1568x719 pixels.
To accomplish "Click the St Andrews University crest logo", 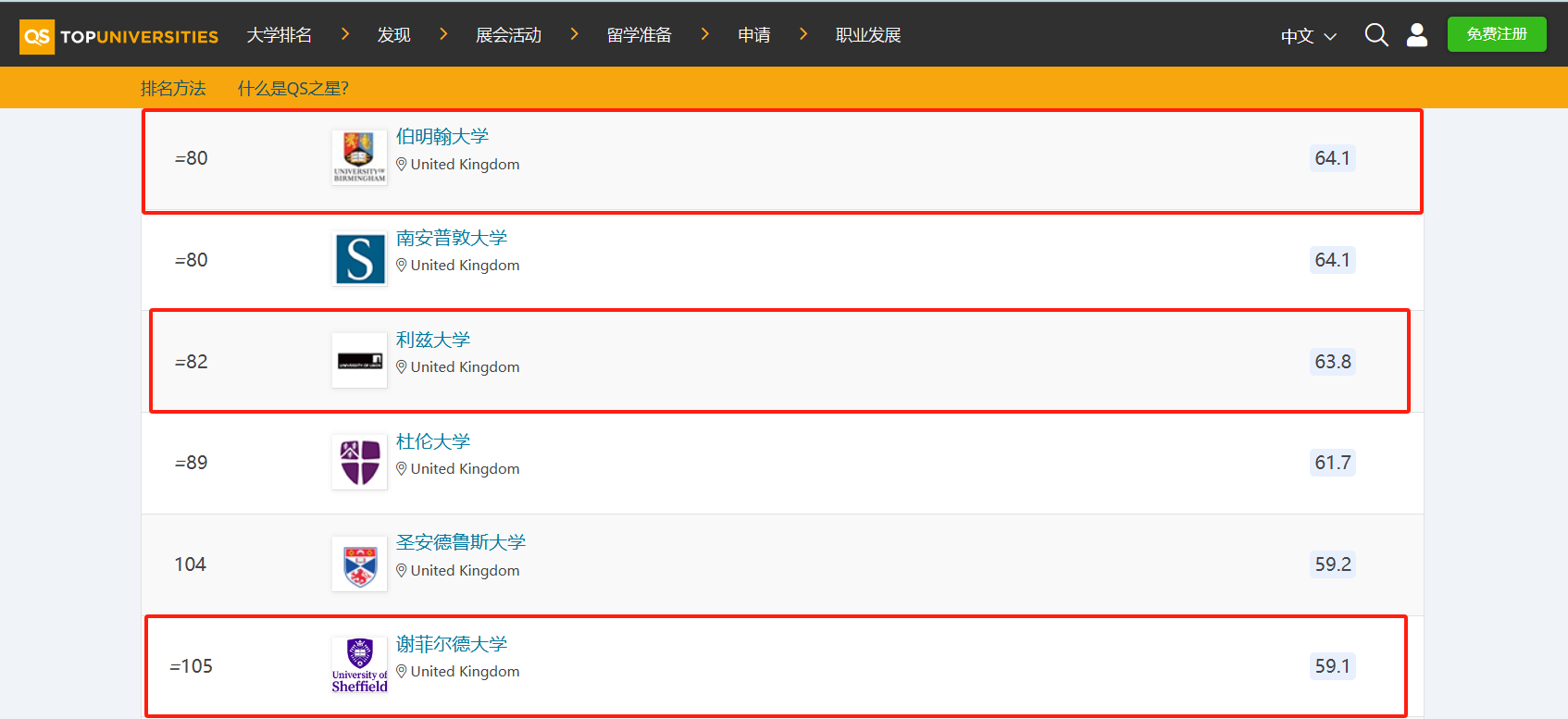I will pyautogui.click(x=359, y=564).
